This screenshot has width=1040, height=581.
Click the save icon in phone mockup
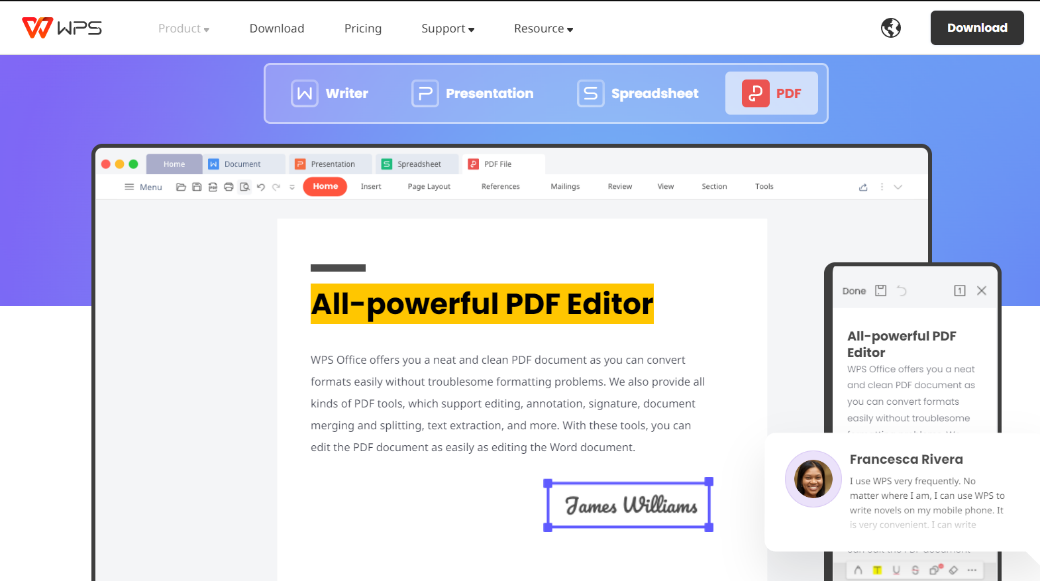pos(880,290)
